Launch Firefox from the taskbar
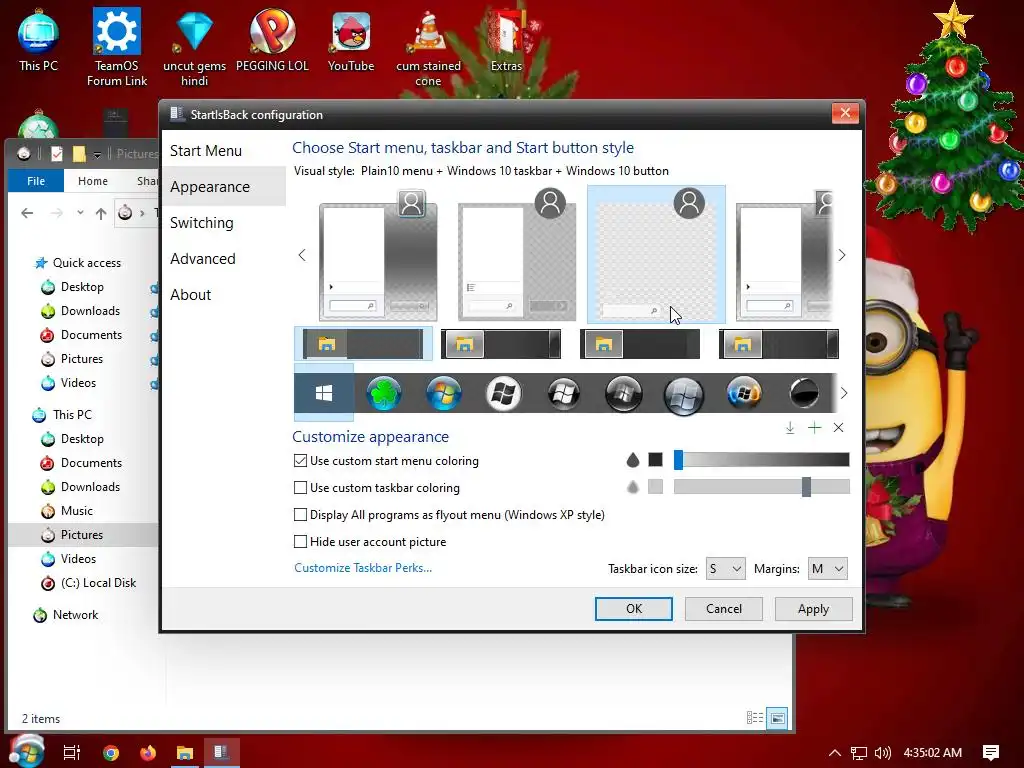 point(148,752)
